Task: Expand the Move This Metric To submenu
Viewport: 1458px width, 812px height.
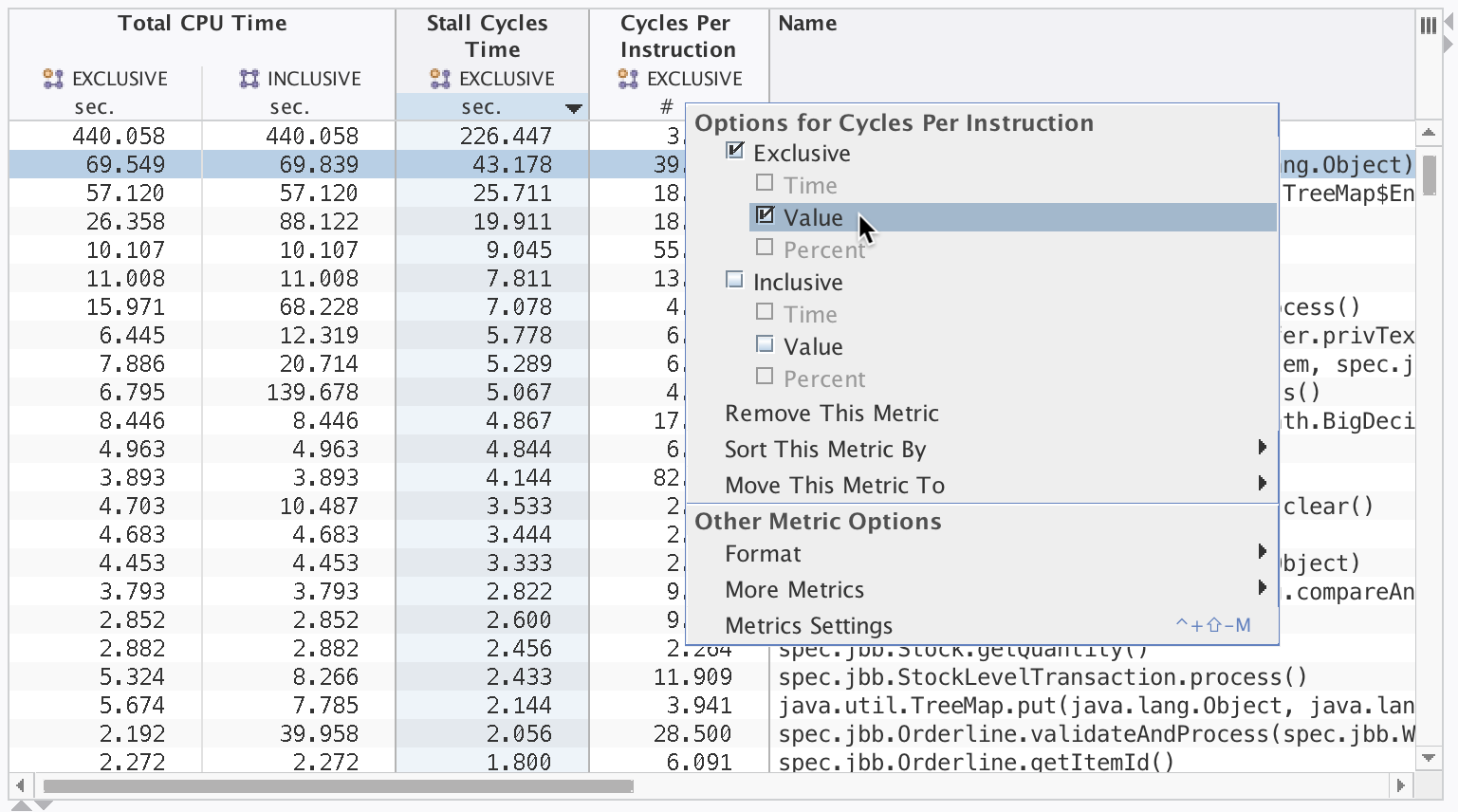Action: click(x=834, y=485)
